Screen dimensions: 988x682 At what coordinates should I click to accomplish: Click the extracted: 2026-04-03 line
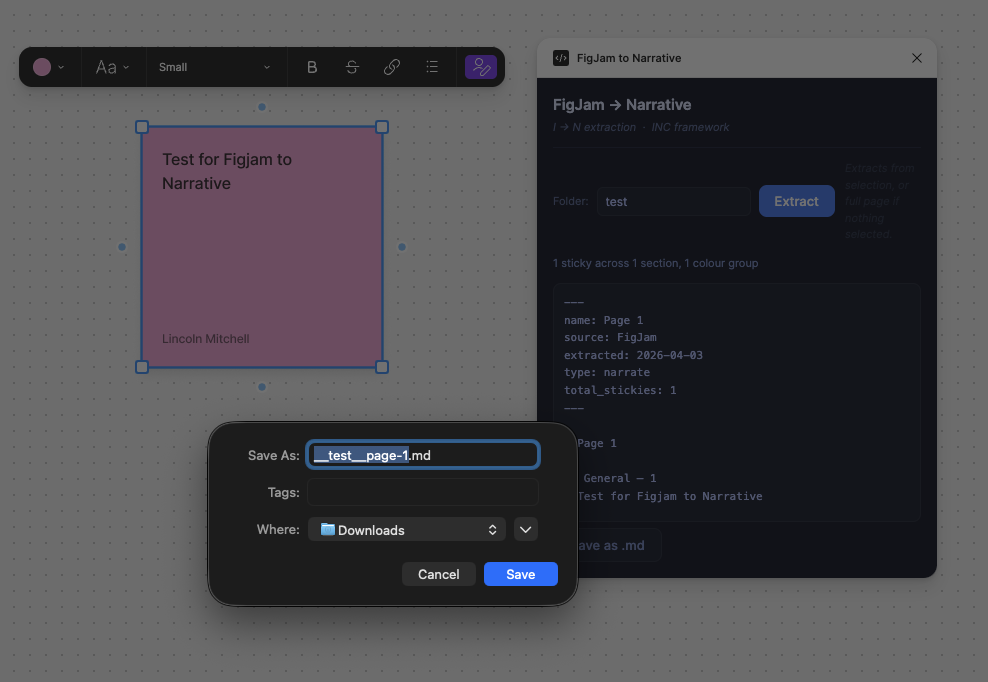tap(633, 355)
